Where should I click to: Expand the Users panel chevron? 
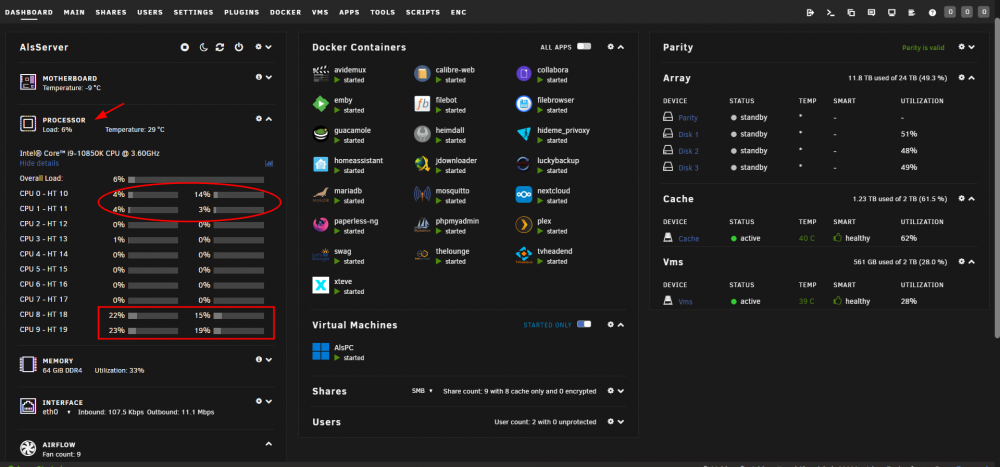coord(621,422)
